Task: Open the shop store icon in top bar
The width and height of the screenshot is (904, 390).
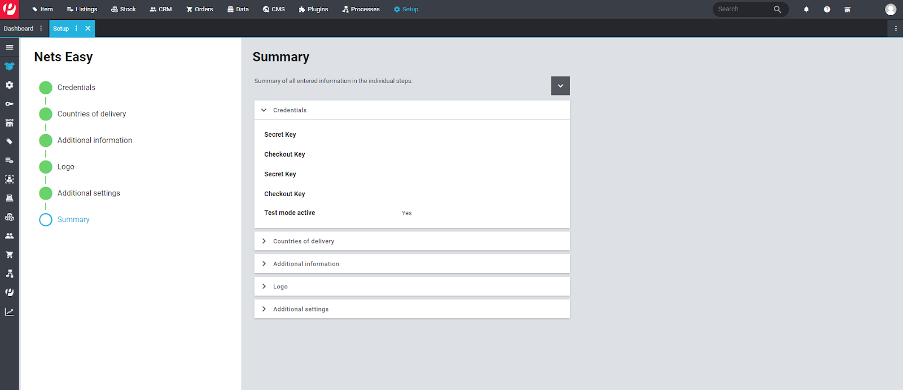Action: (847, 9)
